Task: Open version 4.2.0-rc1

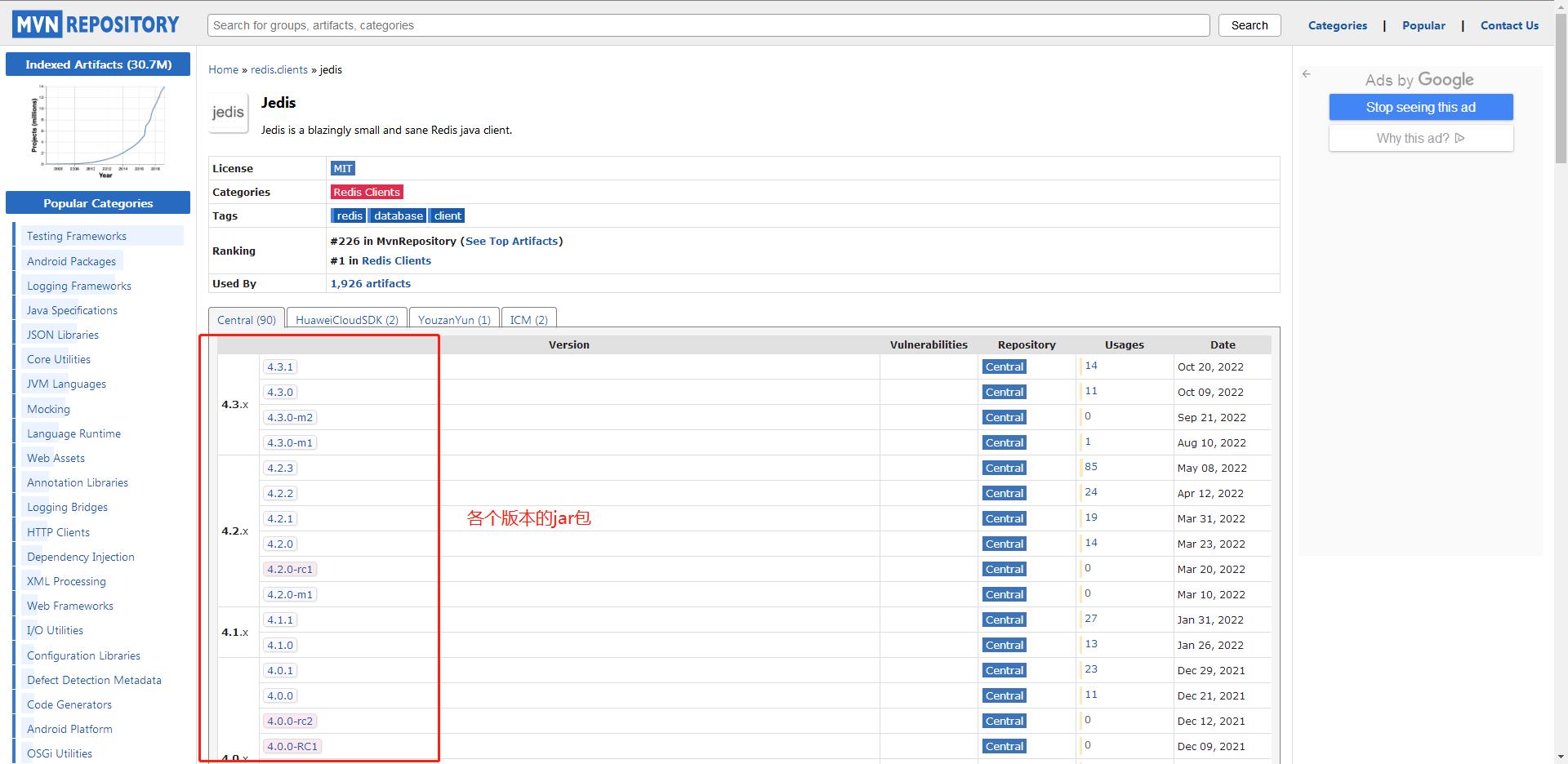Action: tap(290, 569)
